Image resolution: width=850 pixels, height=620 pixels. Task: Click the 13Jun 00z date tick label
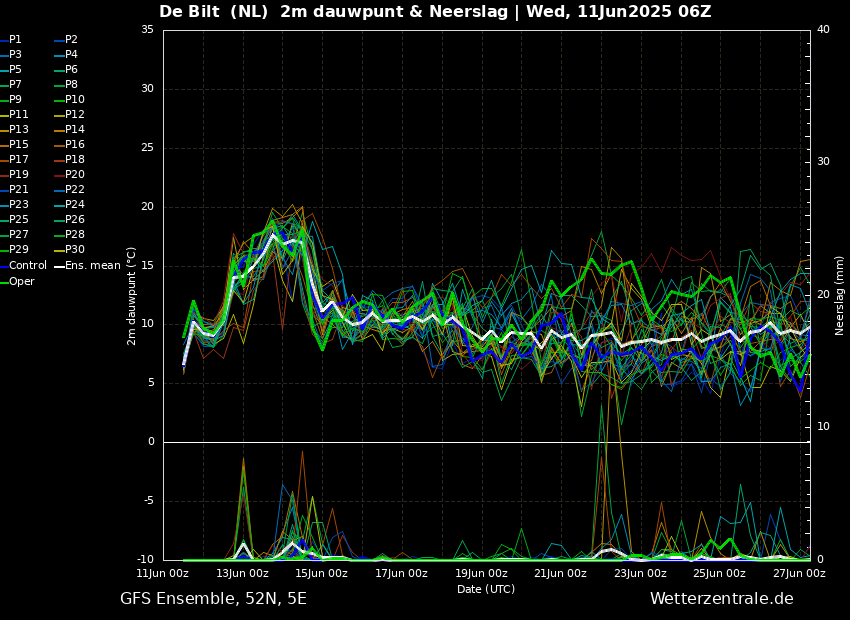tap(242, 573)
